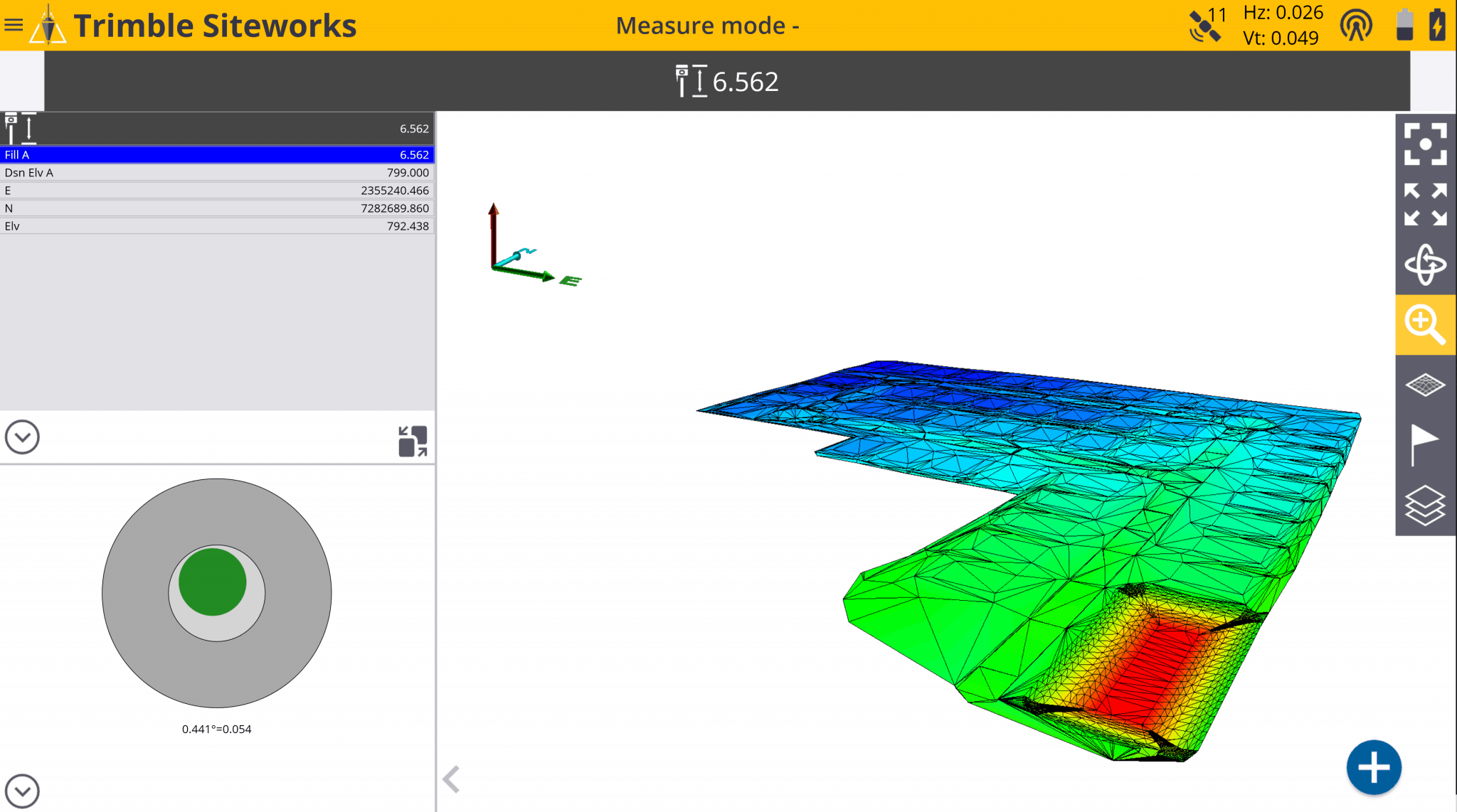Activate the zoom-in magnifier tool
The image size is (1457, 812).
click(x=1425, y=324)
